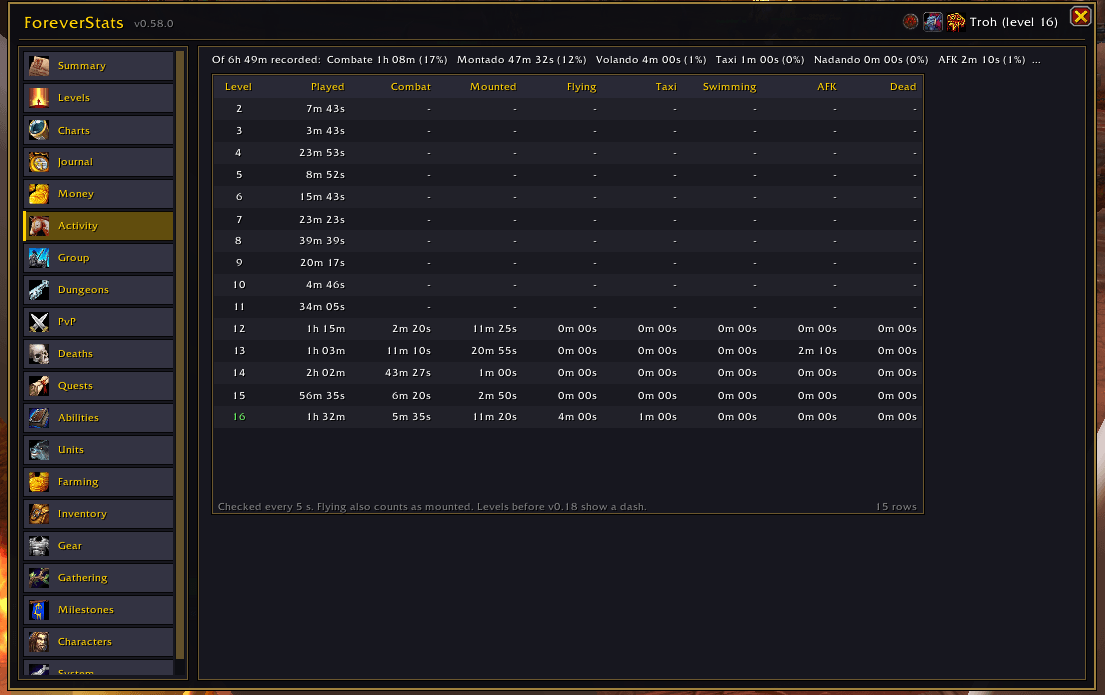
Task: Switch to the Journal tab
Action: [x=98, y=162]
